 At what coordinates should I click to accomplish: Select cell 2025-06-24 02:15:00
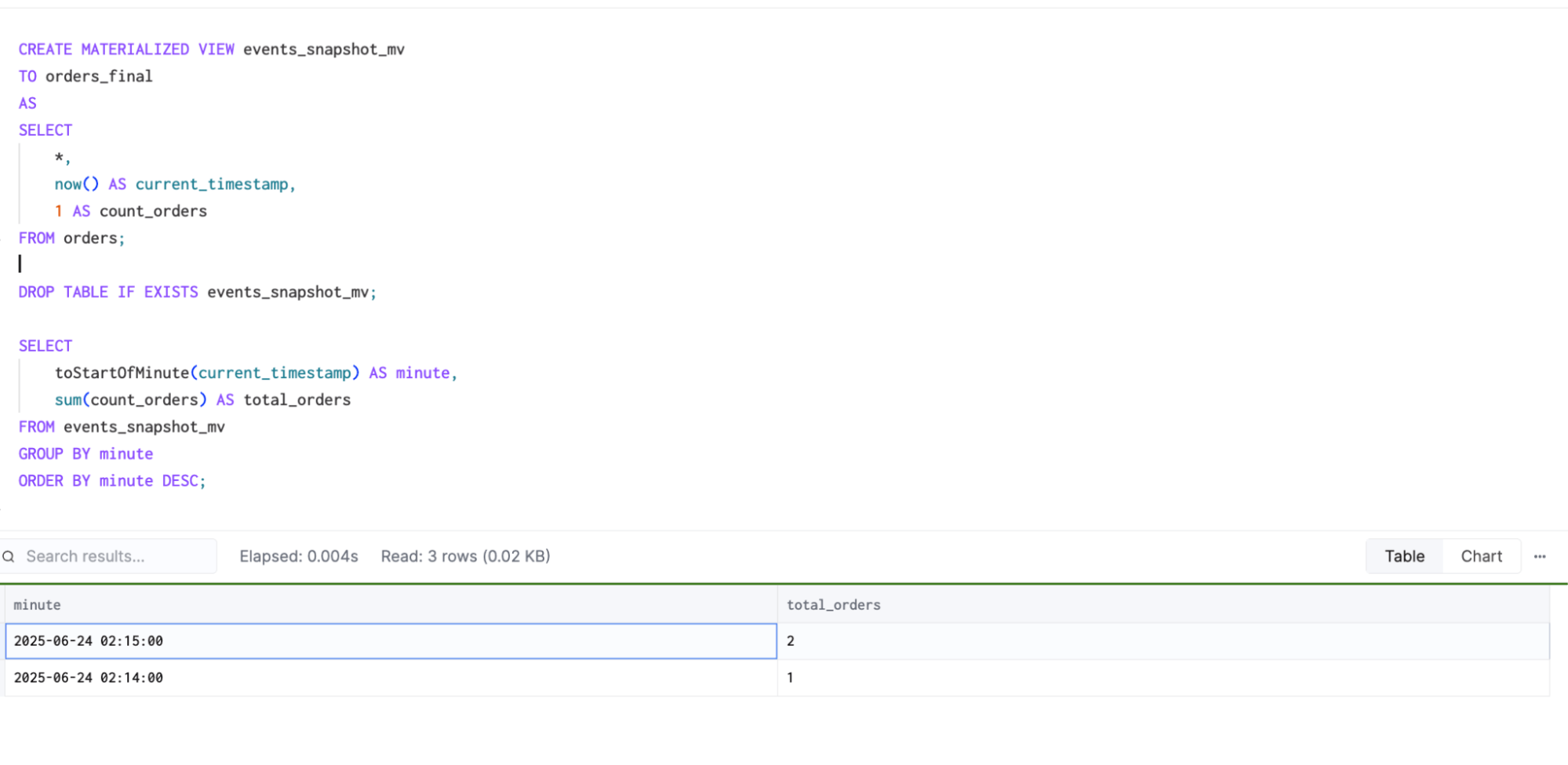point(391,641)
